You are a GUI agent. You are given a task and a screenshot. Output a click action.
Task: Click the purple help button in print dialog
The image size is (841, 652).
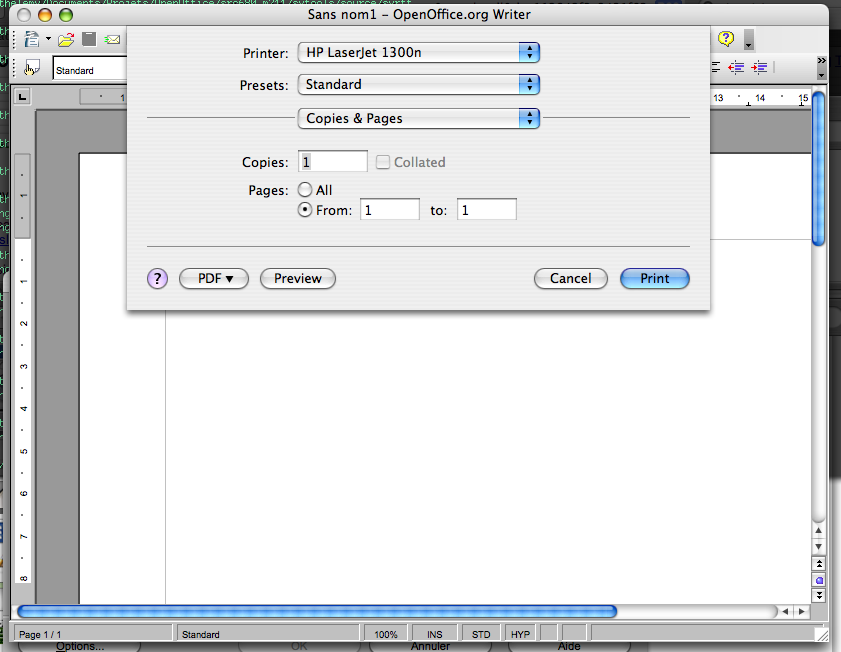click(157, 278)
